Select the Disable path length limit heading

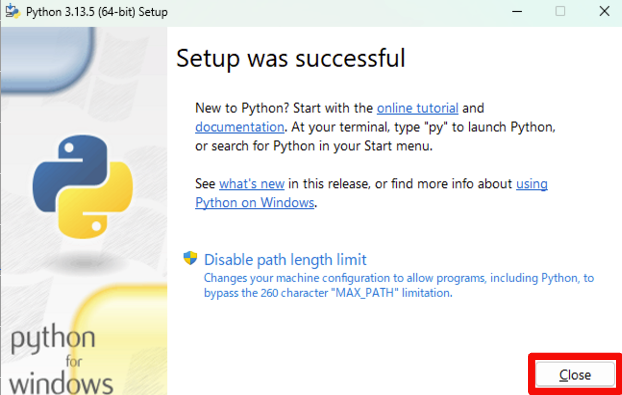(285, 260)
